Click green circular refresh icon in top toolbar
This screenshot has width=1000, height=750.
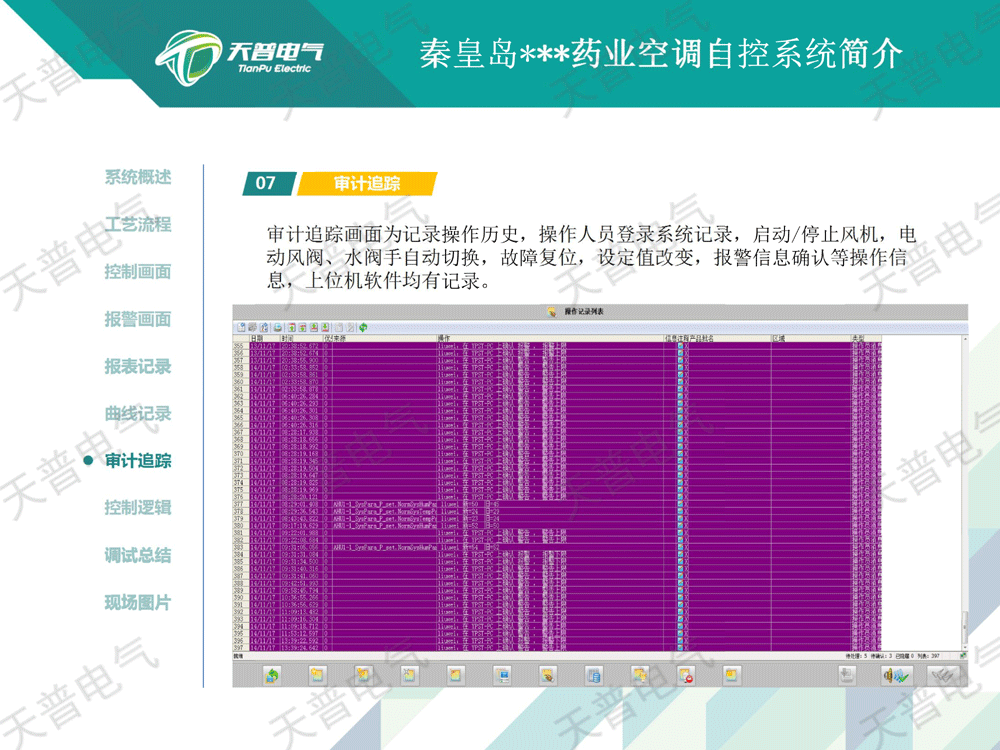(x=363, y=327)
